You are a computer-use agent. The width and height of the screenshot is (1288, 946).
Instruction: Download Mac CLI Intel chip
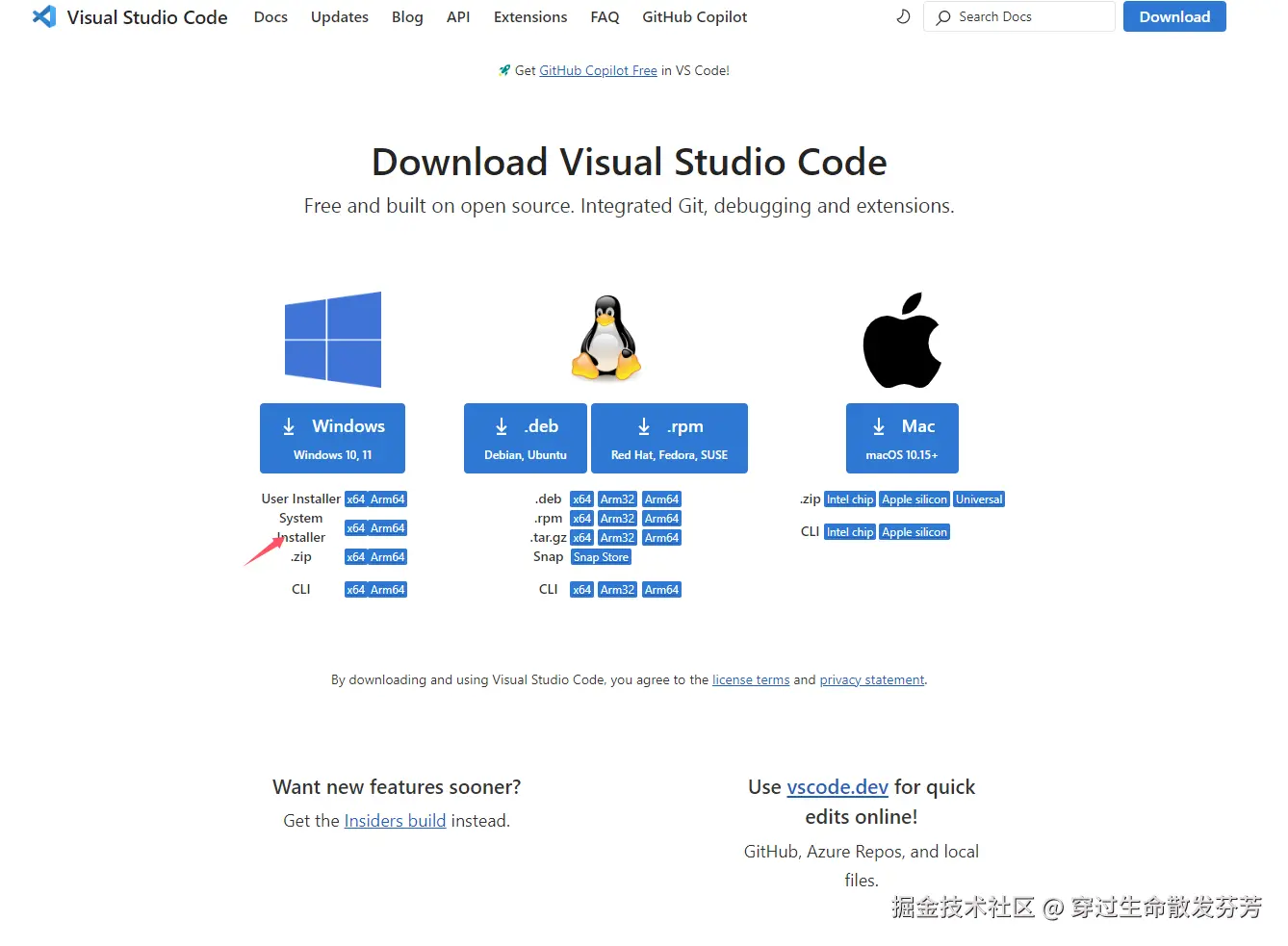click(x=850, y=532)
